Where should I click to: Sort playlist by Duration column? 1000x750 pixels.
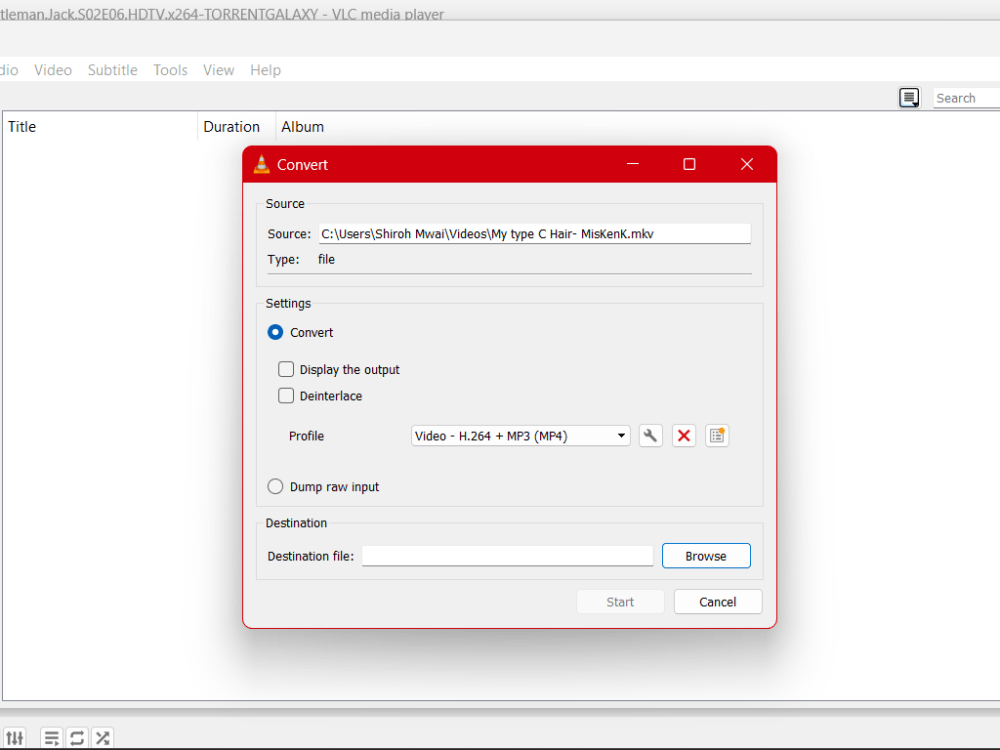click(x=237, y=127)
